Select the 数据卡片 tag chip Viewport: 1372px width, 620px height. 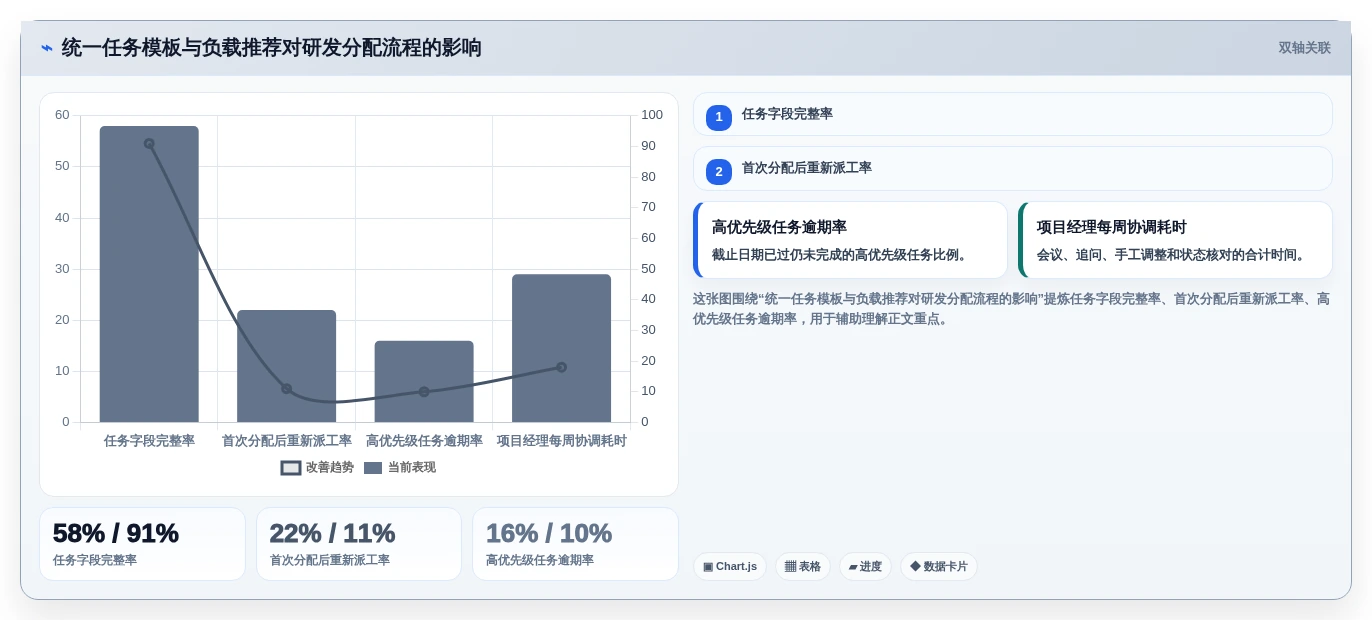click(939, 567)
